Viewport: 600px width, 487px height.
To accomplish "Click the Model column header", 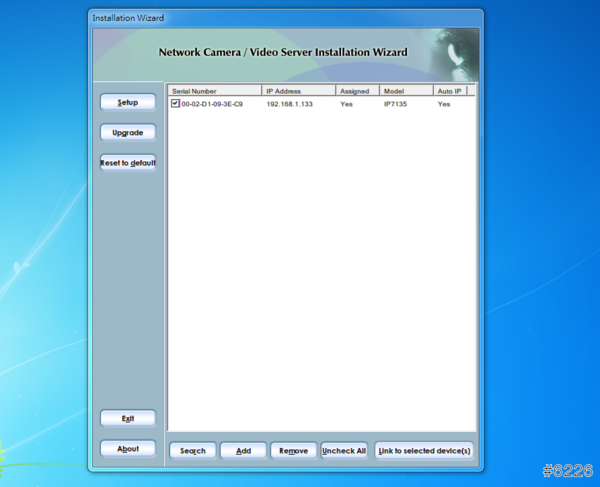I will point(405,91).
